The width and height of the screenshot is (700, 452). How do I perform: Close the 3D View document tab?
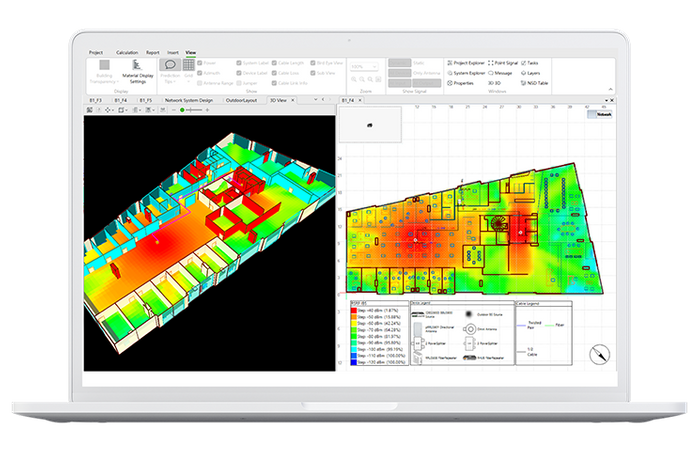coord(293,101)
